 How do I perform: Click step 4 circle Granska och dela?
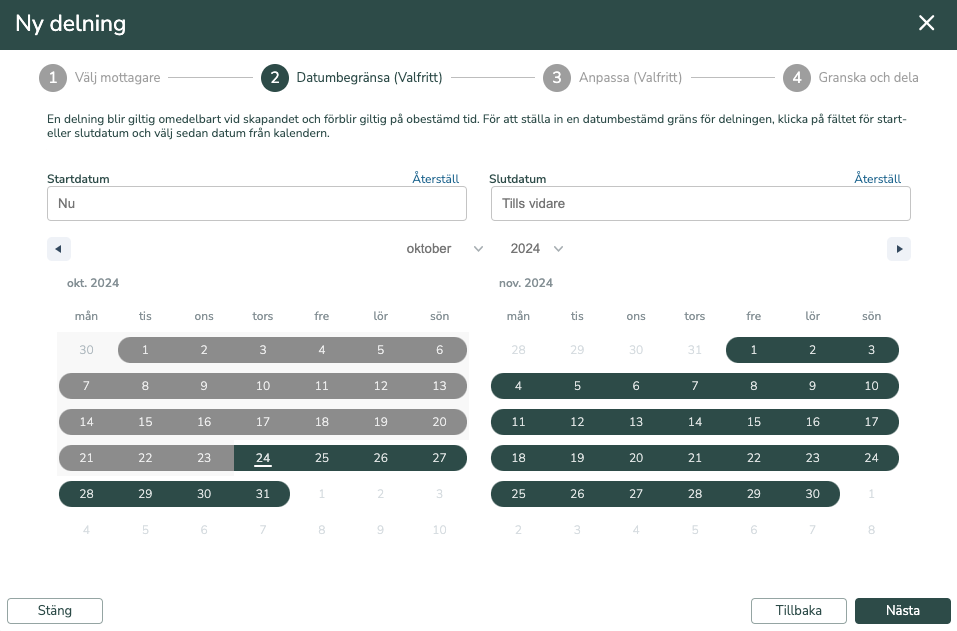796,78
